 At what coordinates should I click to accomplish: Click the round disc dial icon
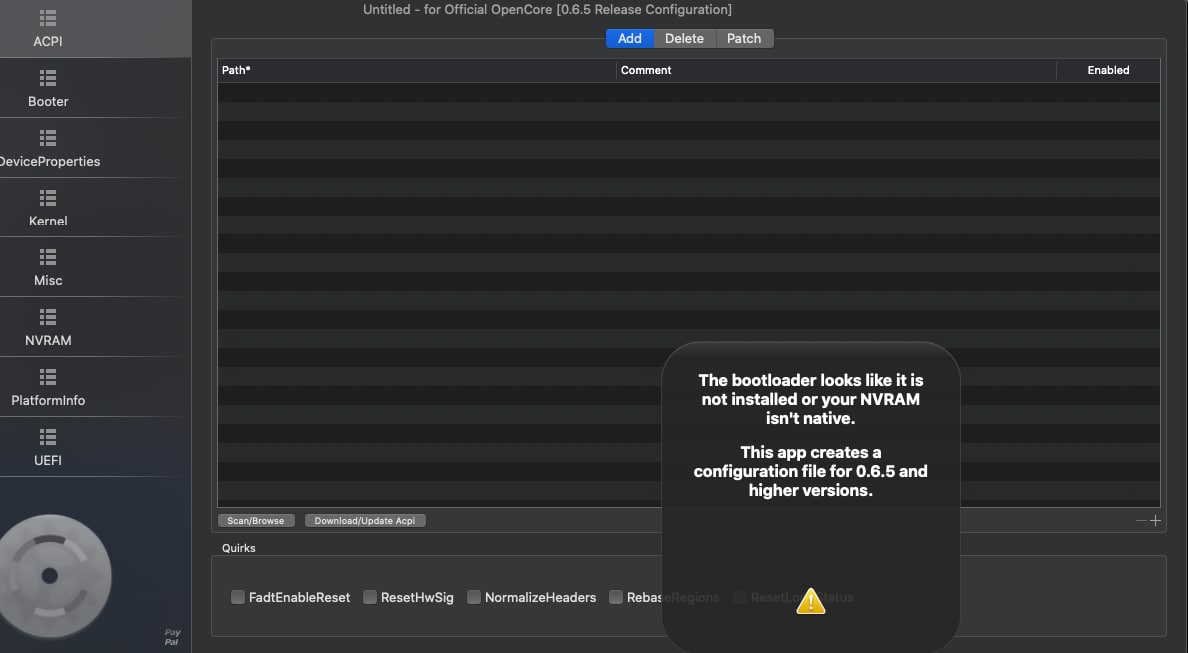point(52,576)
